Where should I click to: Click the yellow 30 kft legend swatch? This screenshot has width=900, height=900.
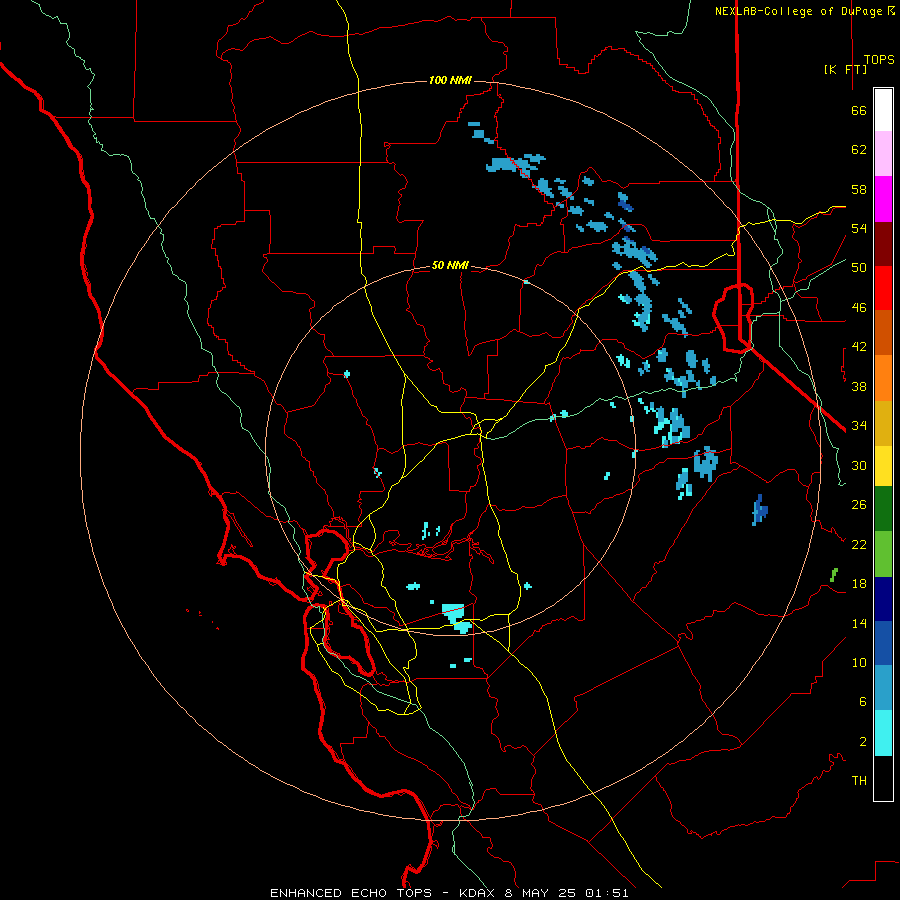883,465
